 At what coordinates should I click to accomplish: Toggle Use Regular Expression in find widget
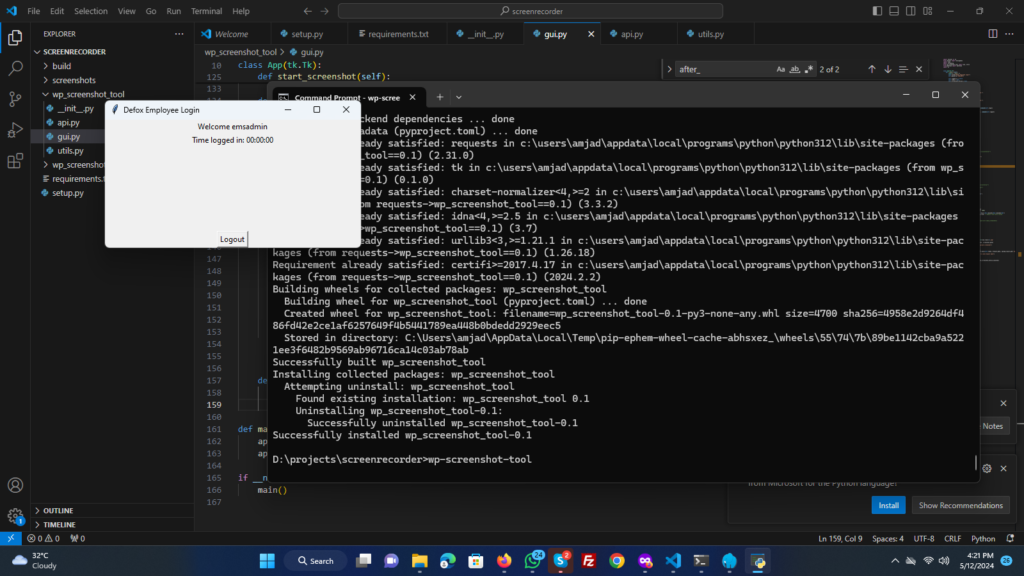tap(809, 69)
